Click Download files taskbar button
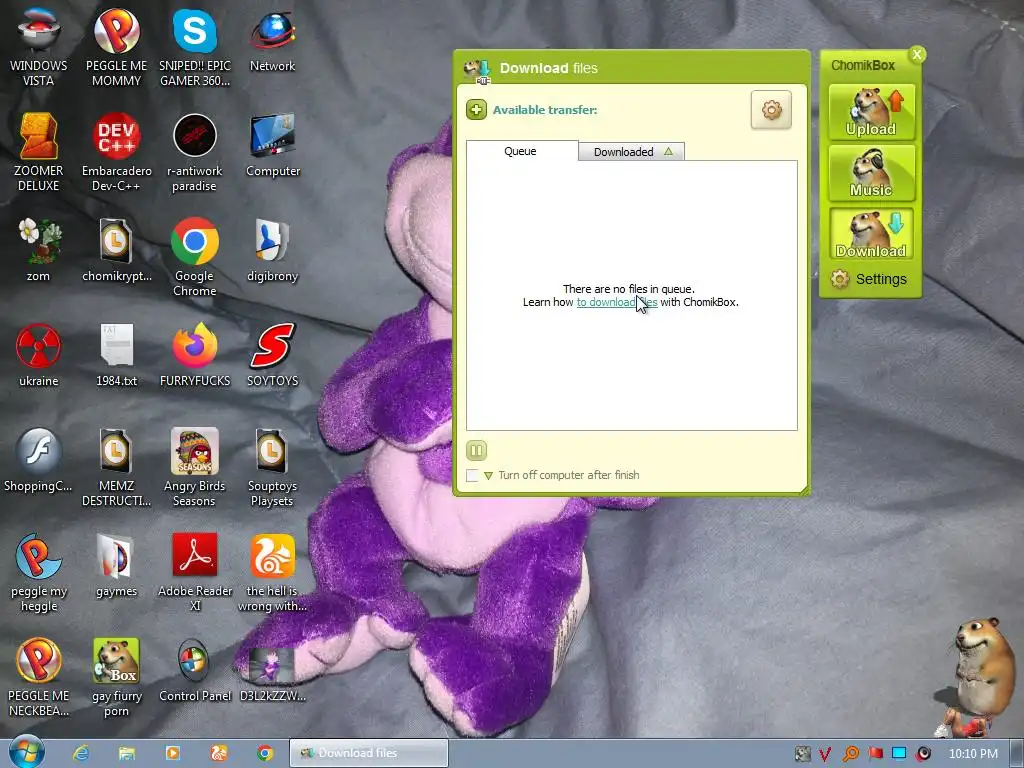The width and height of the screenshot is (1024, 768). click(x=369, y=753)
